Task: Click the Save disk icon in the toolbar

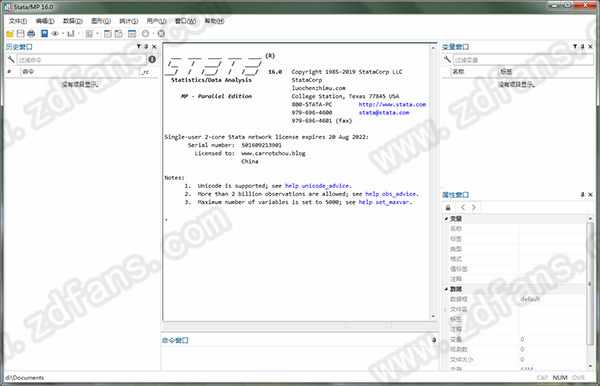Action: pos(21,34)
